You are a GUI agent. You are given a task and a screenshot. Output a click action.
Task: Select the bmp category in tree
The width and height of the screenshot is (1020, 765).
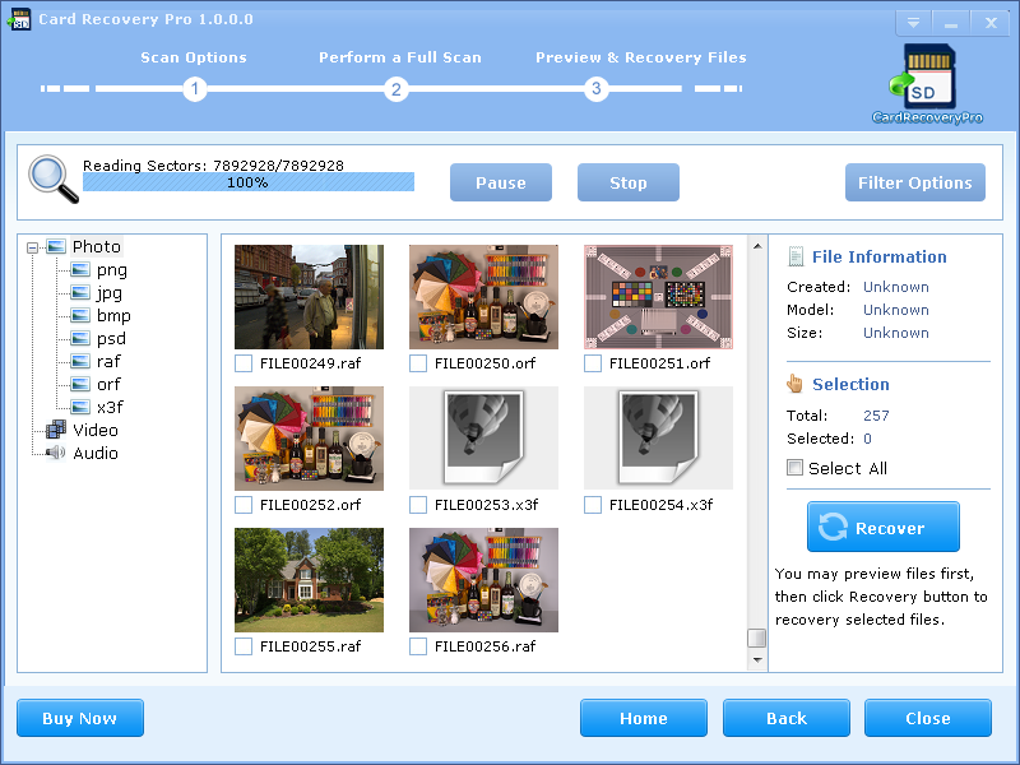coord(114,315)
